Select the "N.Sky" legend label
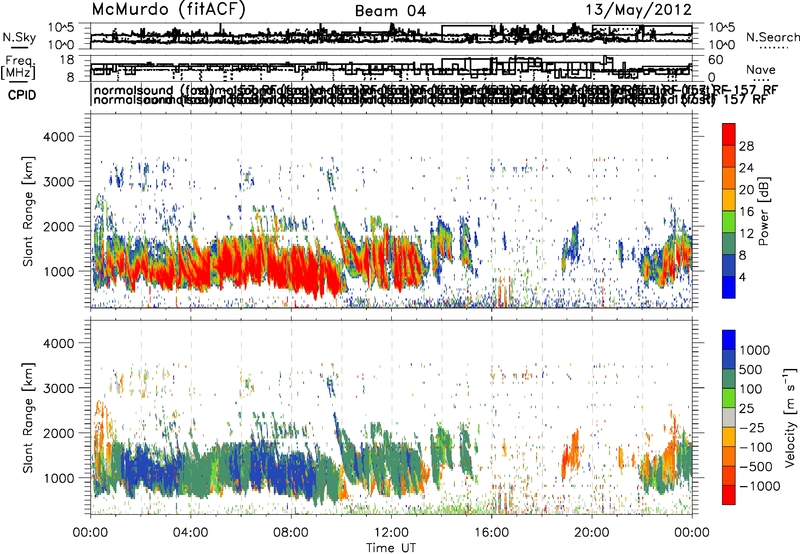 (19, 38)
